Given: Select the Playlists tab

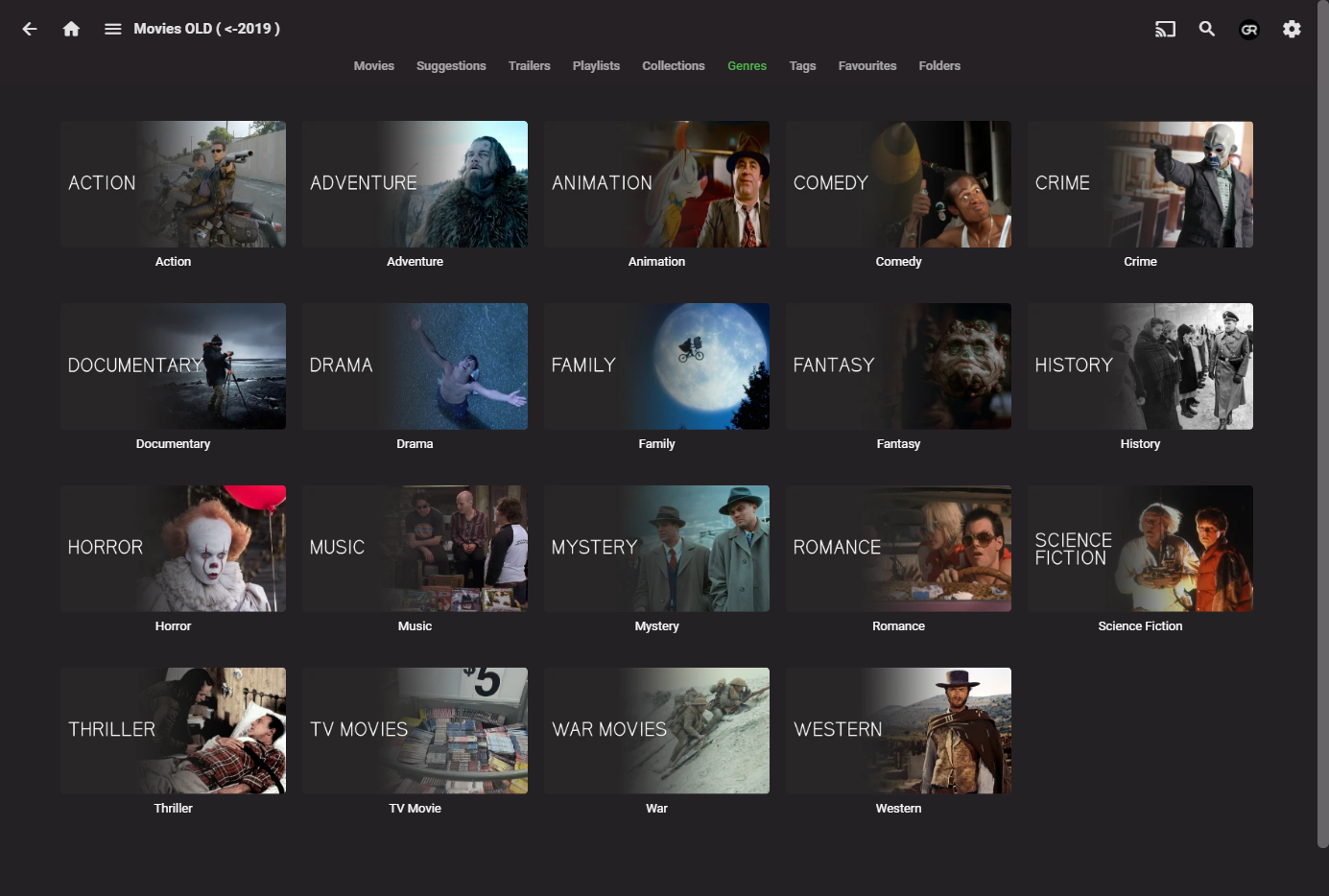Looking at the screenshot, I should click(596, 66).
